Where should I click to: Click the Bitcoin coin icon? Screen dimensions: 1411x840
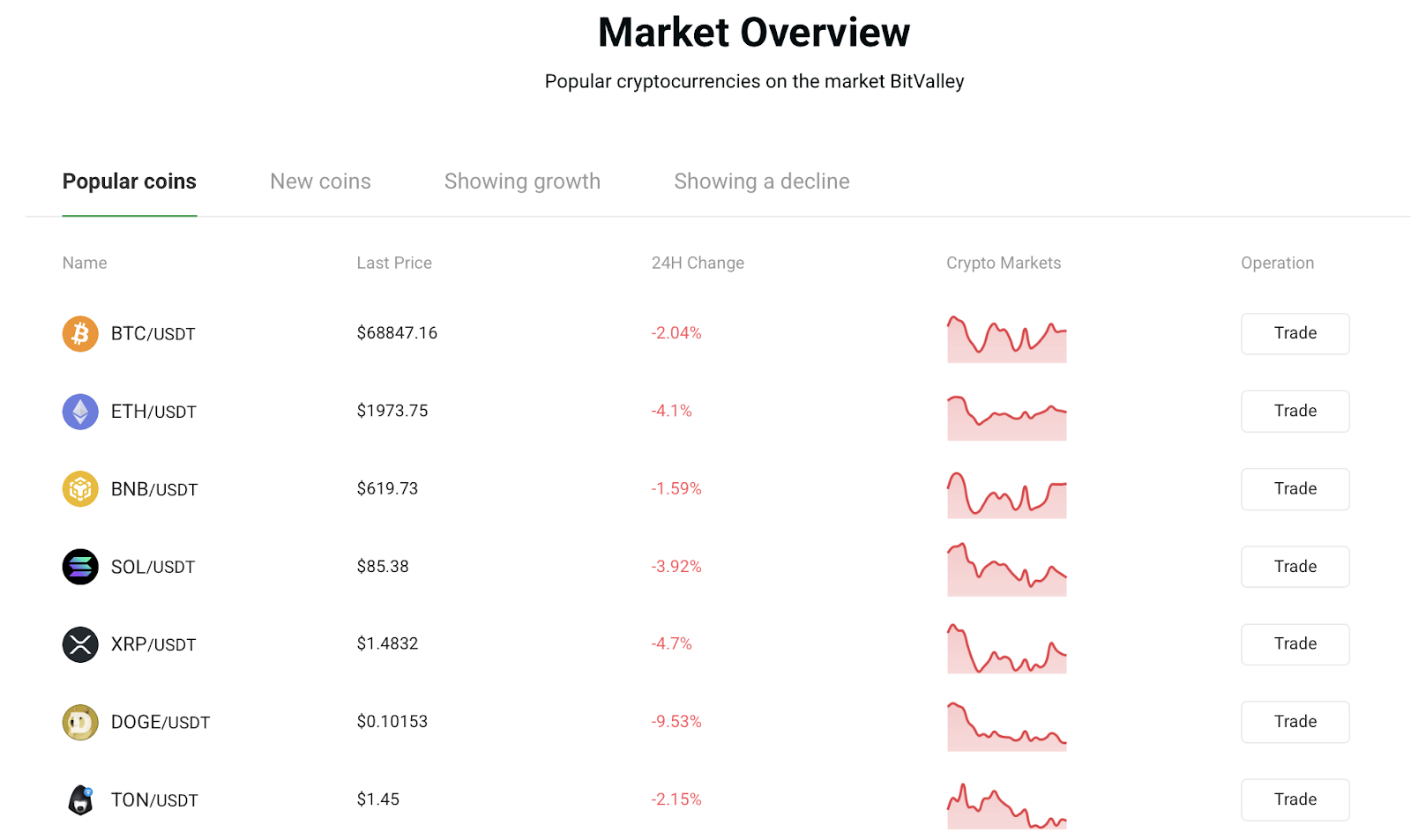pyautogui.click(x=80, y=334)
